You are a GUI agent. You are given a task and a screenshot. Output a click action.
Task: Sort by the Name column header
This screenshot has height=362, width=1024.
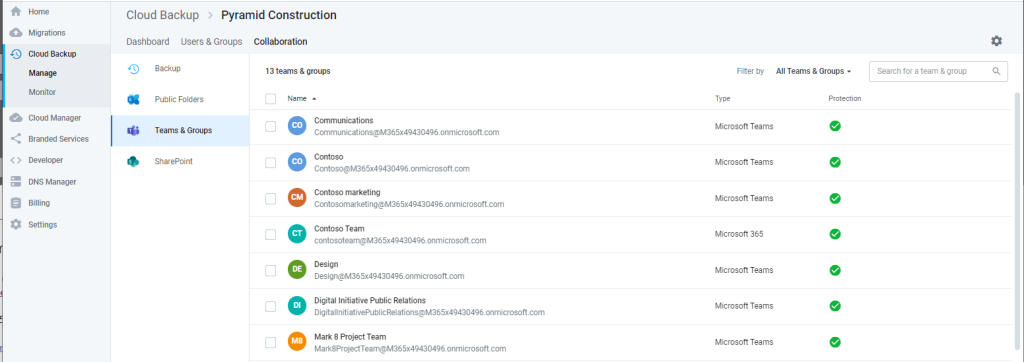coord(301,99)
